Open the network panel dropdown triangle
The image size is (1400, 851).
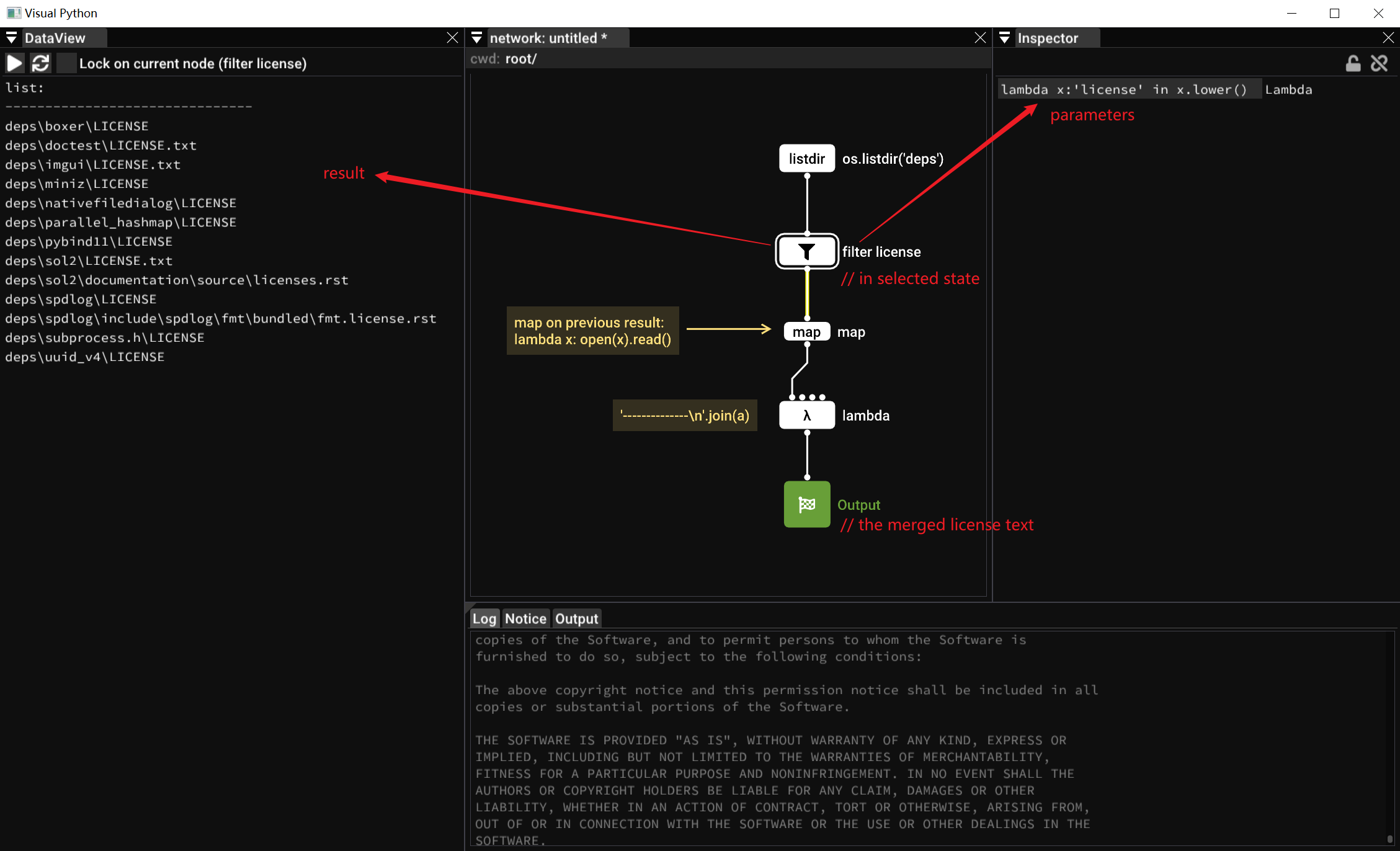(476, 38)
